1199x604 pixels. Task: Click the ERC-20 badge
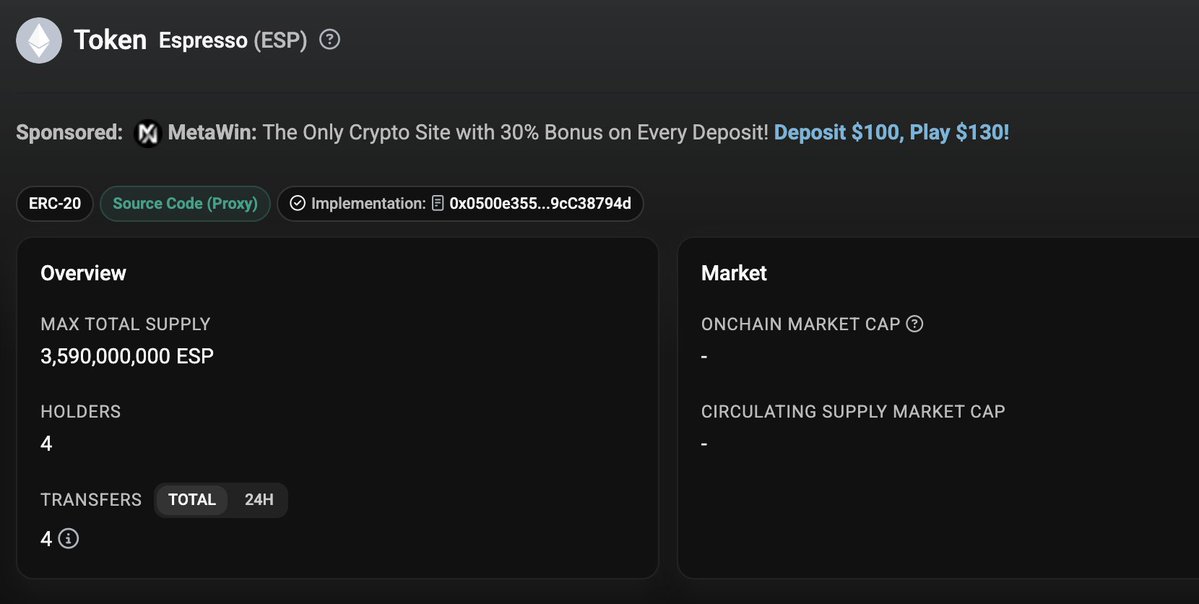[x=55, y=204]
